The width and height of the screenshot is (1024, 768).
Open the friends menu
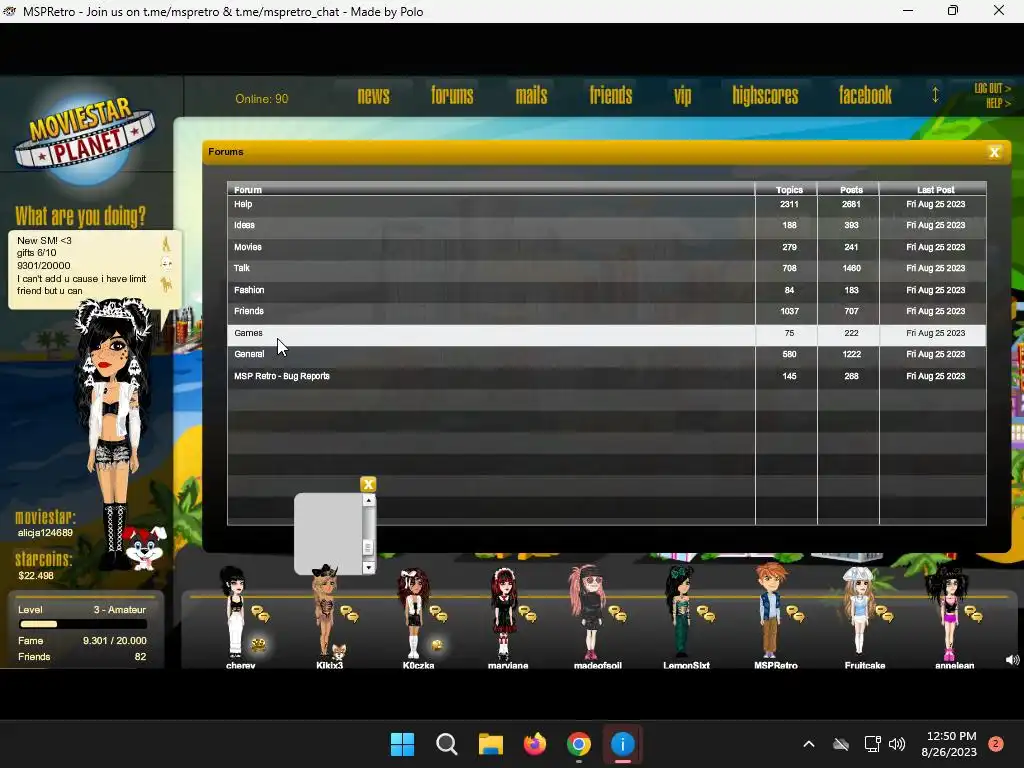611,96
